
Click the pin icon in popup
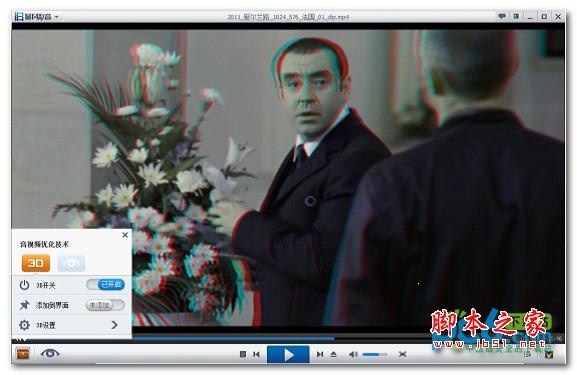24,305
